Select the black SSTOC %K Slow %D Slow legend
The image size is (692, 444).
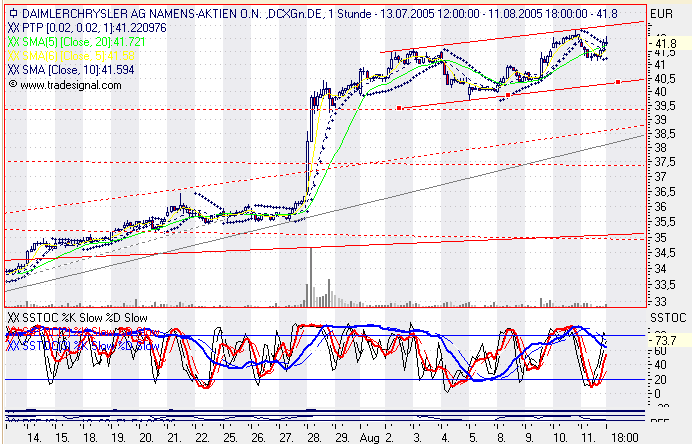click(x=78, y=318)
